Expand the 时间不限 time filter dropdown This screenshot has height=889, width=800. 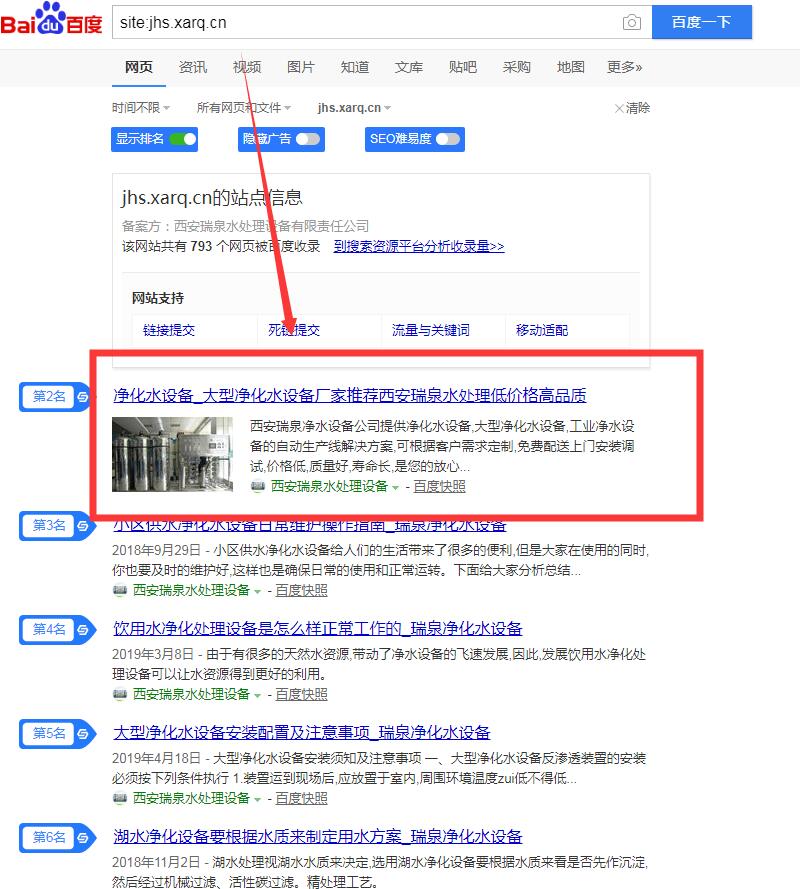pos(141,108)
